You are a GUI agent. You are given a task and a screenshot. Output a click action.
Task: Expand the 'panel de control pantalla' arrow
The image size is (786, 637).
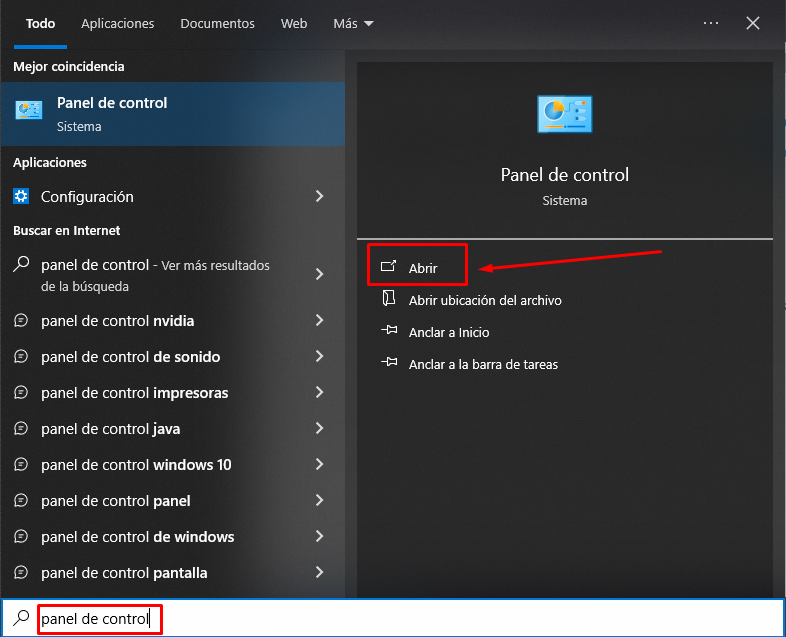point(320,572)
